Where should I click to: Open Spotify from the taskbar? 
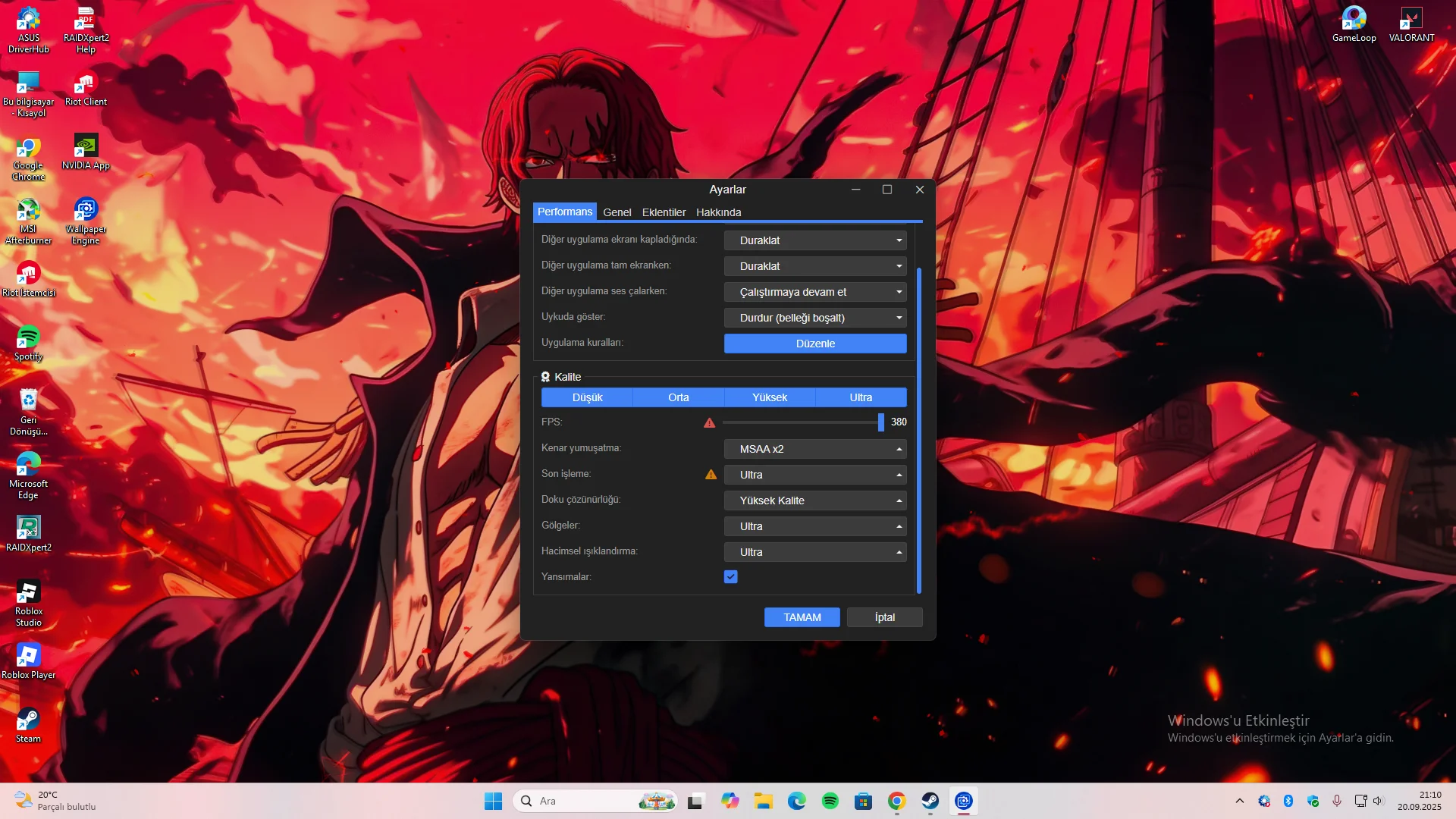[830, 801]
